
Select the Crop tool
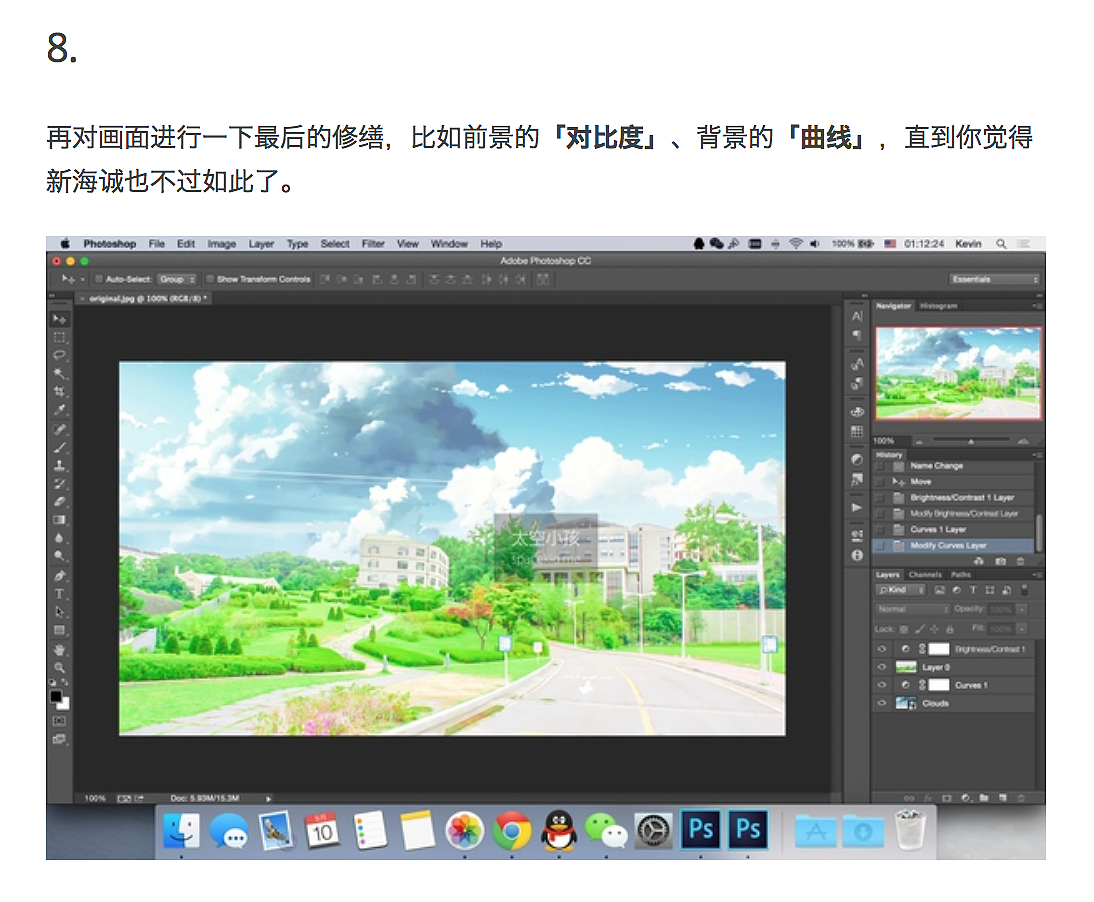(59, 392)
